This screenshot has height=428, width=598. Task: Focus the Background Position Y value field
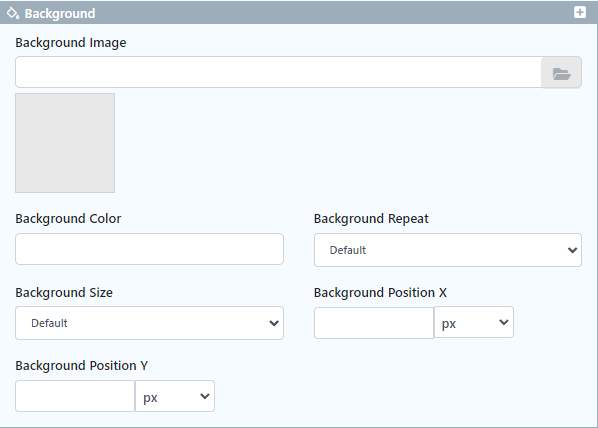point(75,396)
